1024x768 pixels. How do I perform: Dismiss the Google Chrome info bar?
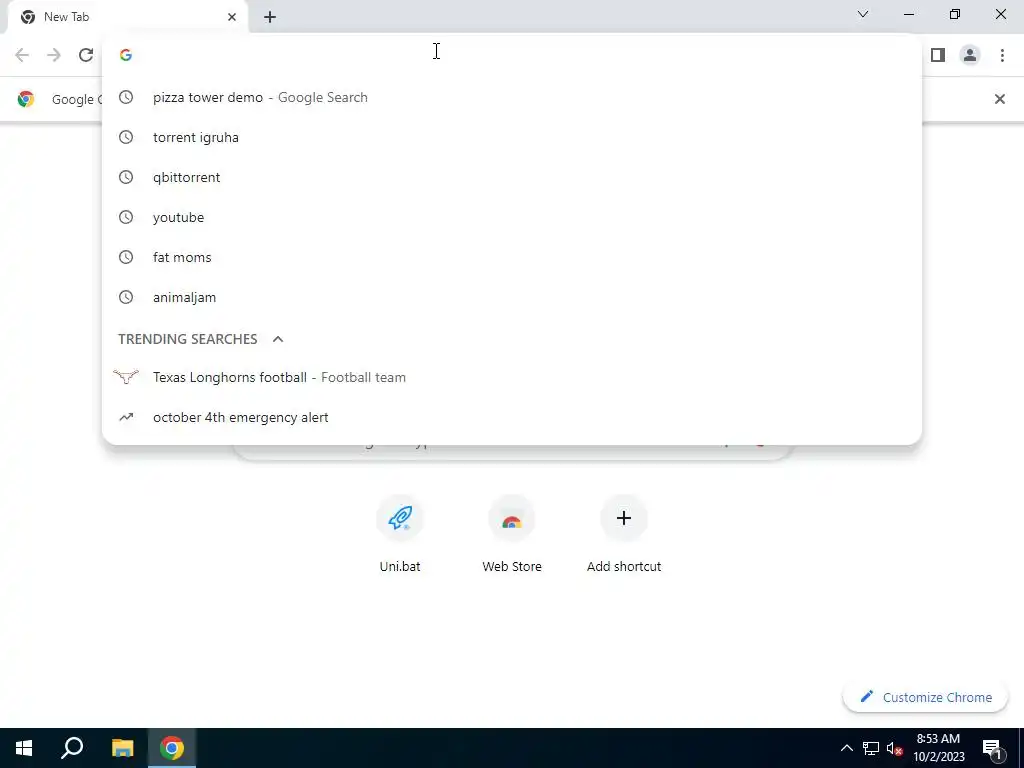click(999, 99)
